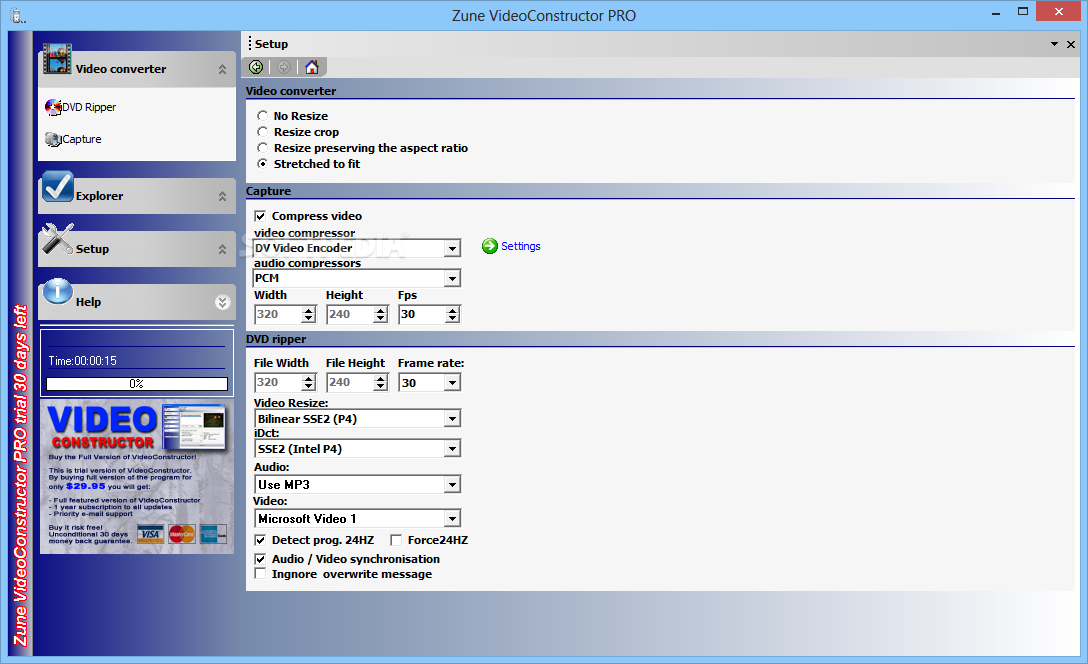Viewport: 1088px width, 664px height.
Task: Adjust capture Height stepper arrows
Action: (x=380, y=314)
